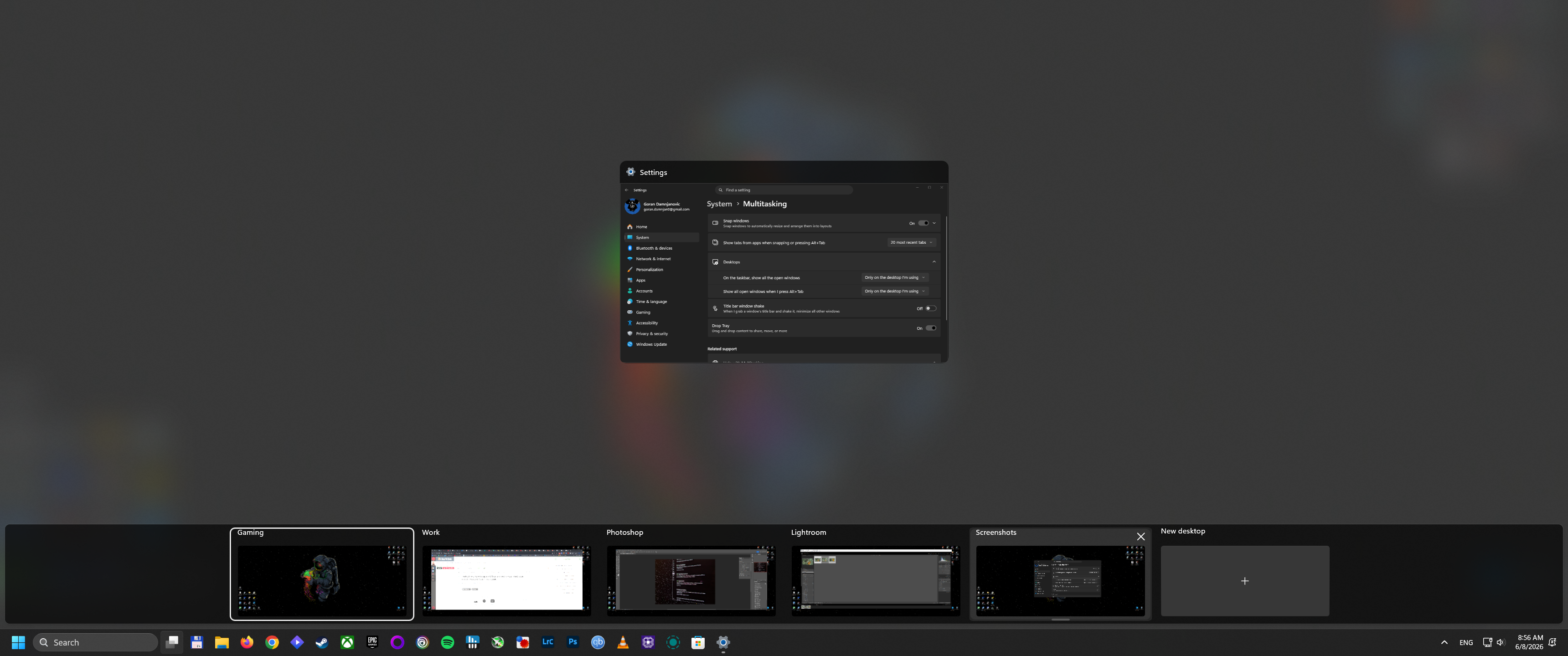Open the purple ring icon app
The height and width of the screenshot is (656, 1568).
(x=397, y=642)
